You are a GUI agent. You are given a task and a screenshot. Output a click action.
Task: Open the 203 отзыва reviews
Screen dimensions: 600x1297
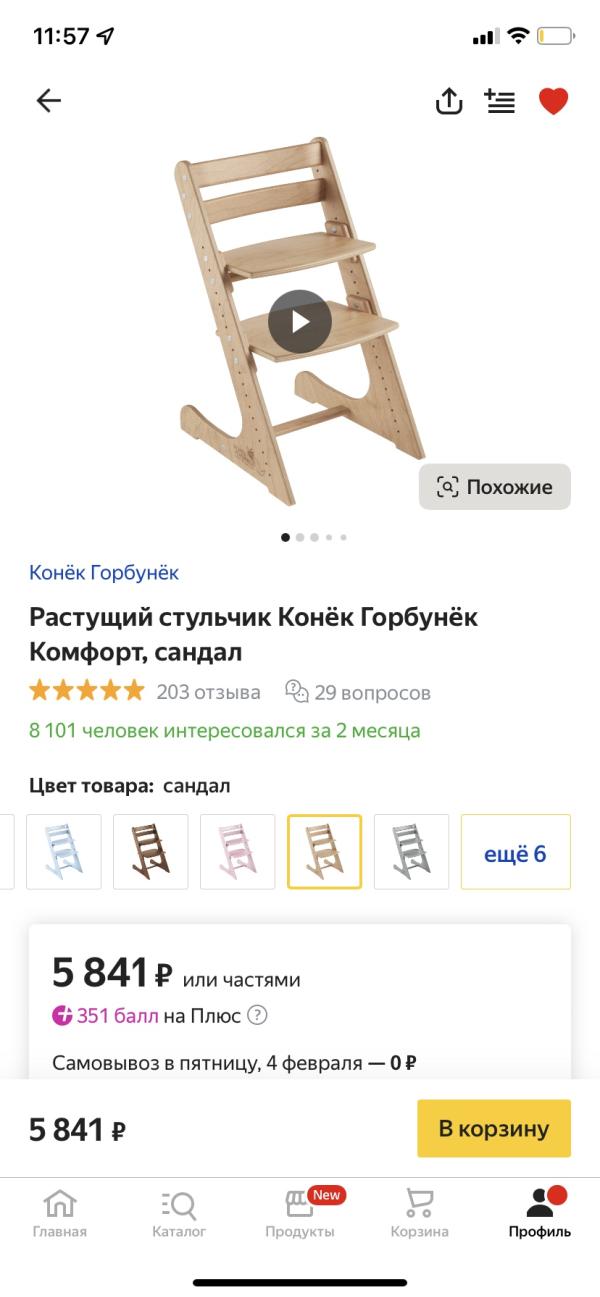pyautogui.click(x=208, y=692)
